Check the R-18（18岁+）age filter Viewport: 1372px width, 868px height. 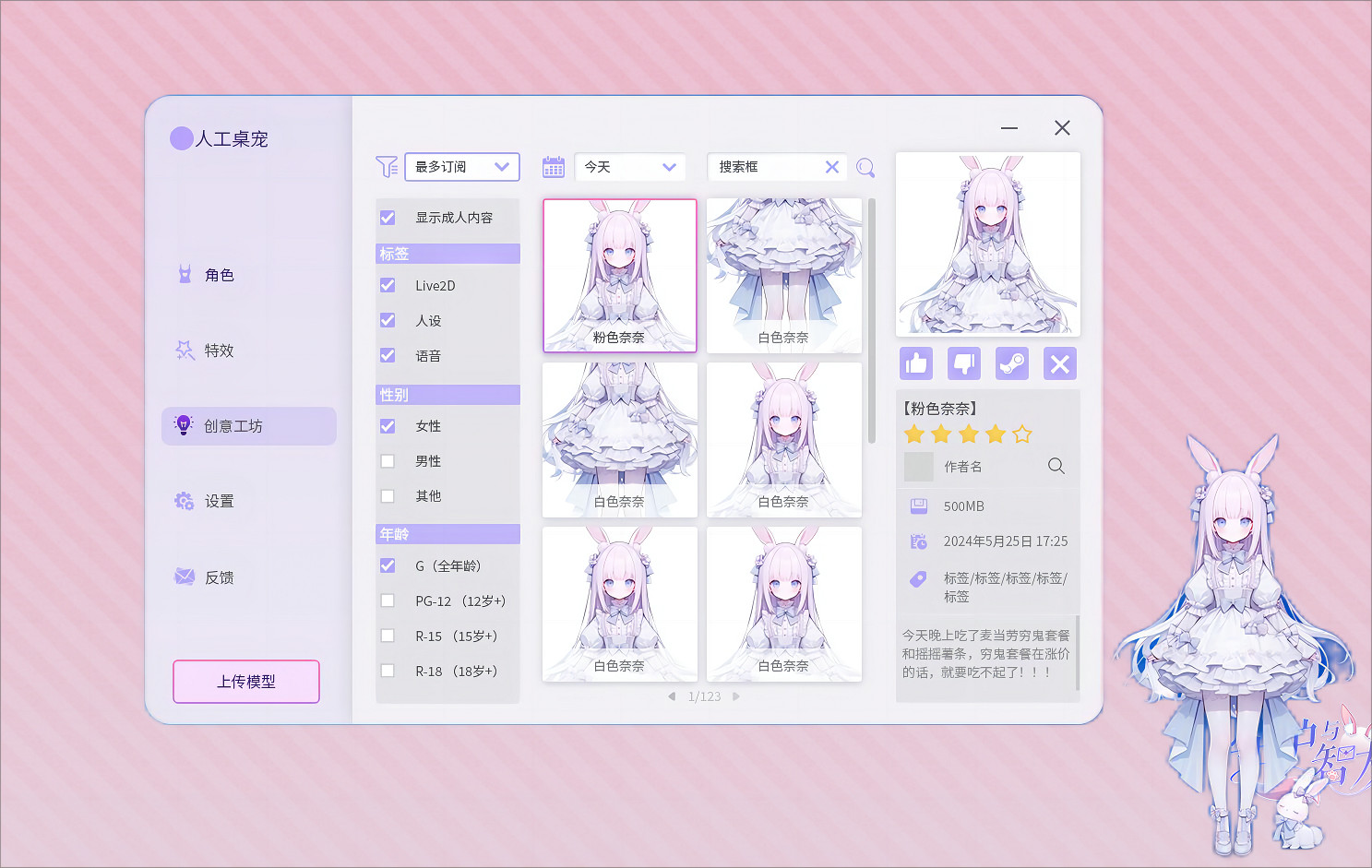pos(388,671)
